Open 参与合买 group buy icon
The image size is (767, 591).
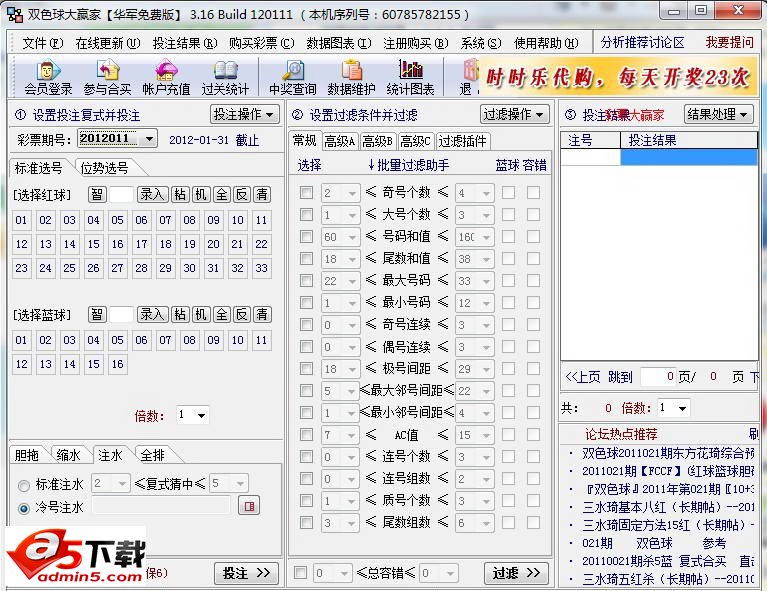[107, 76]
